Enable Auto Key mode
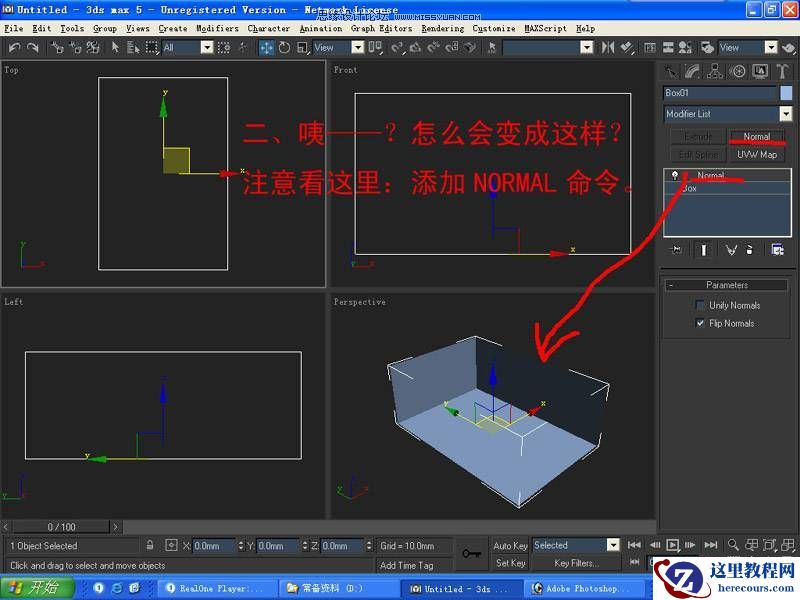The height and width of the screenshot is (600, 800). pos(510,545)
